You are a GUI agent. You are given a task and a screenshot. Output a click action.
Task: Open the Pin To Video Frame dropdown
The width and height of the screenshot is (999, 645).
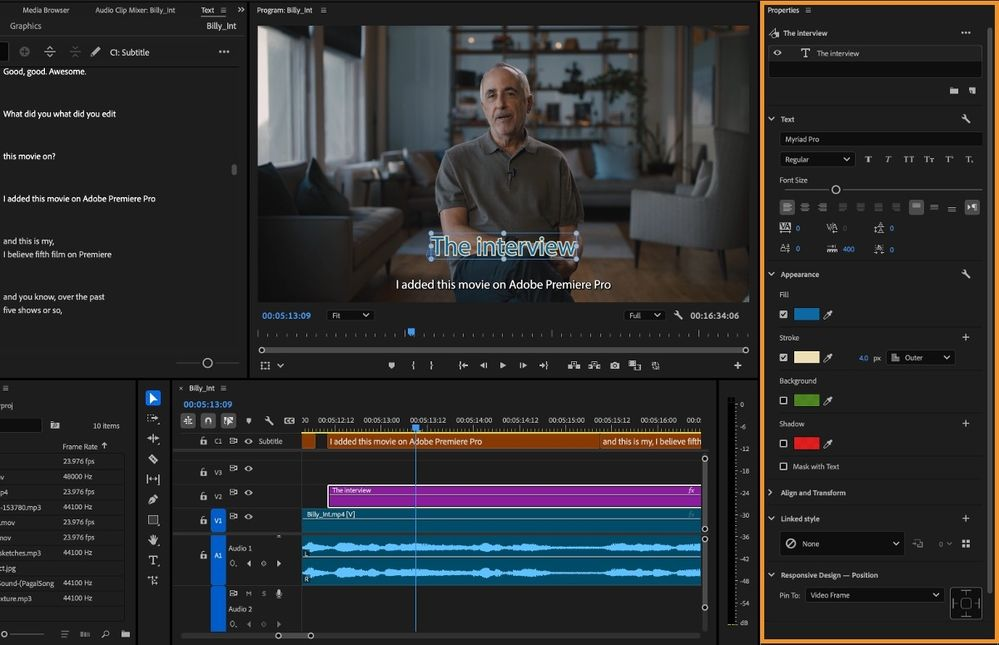click(x=874, y=595)
